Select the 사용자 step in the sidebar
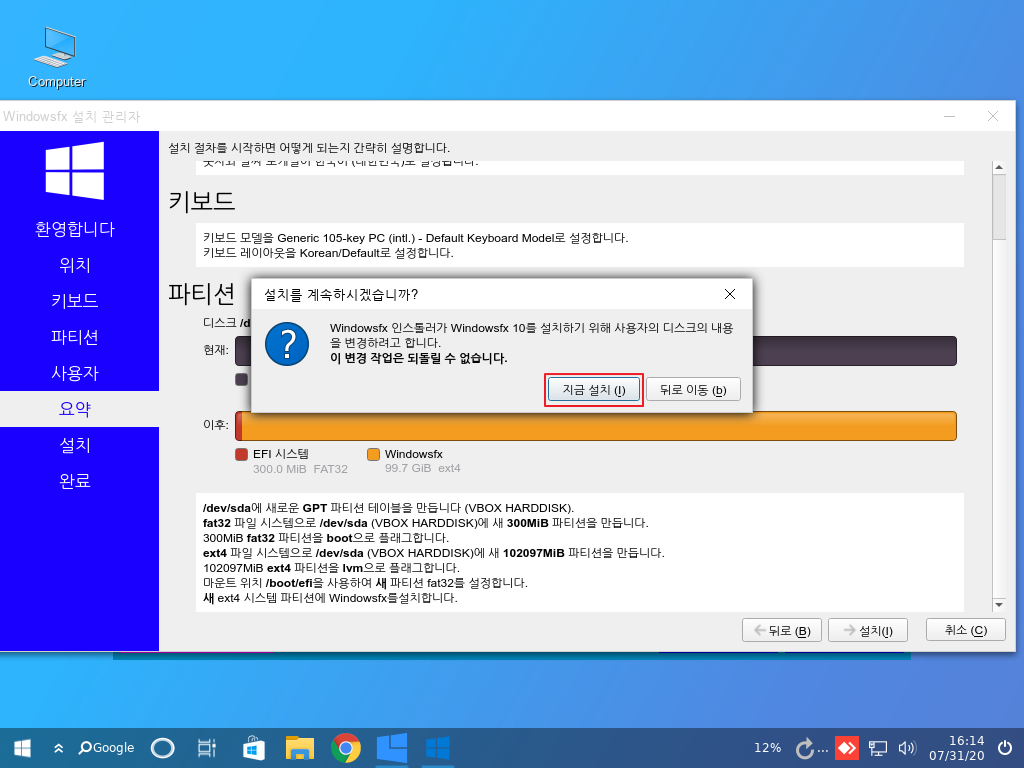The height and width of the screenshot is (768, 1024). click(75, 373)
